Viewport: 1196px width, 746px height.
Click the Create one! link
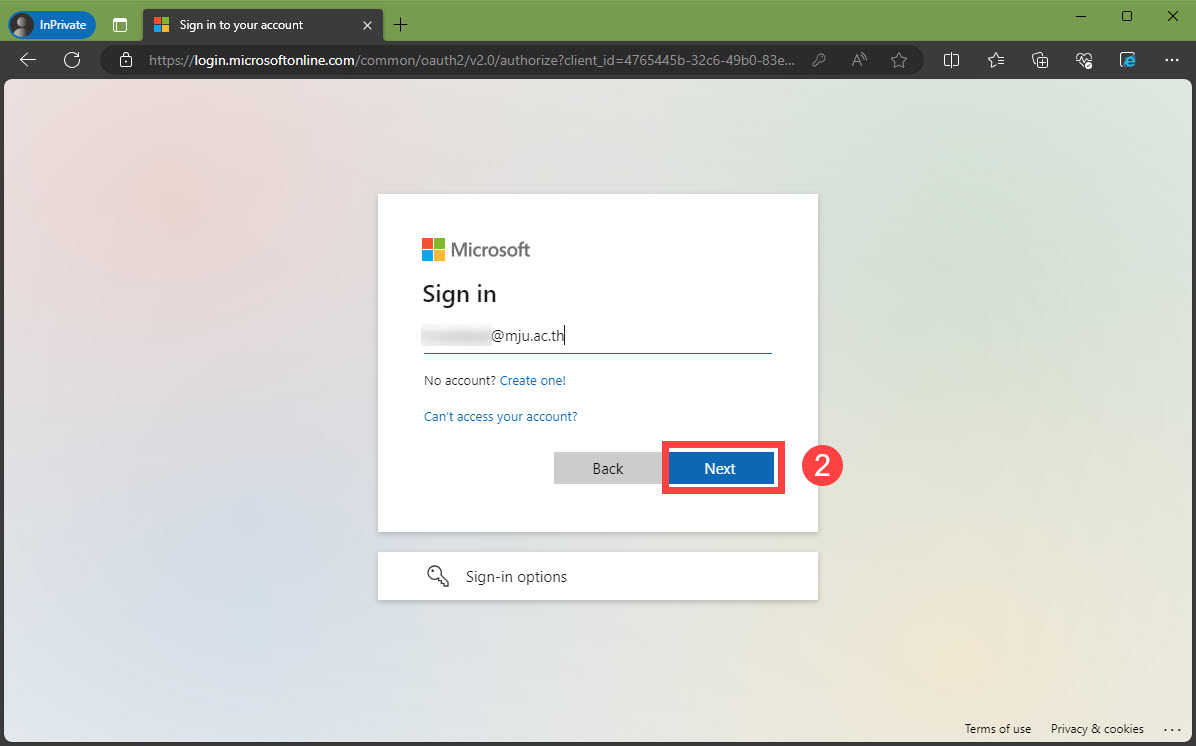tap(532, 381)
